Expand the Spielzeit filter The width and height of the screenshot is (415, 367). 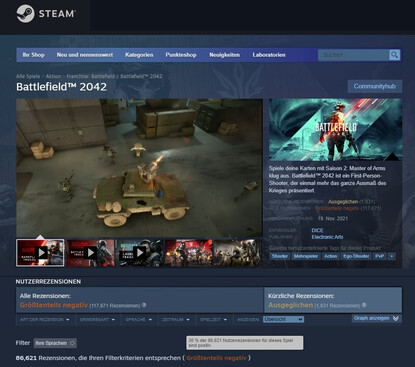pos(213,319)
